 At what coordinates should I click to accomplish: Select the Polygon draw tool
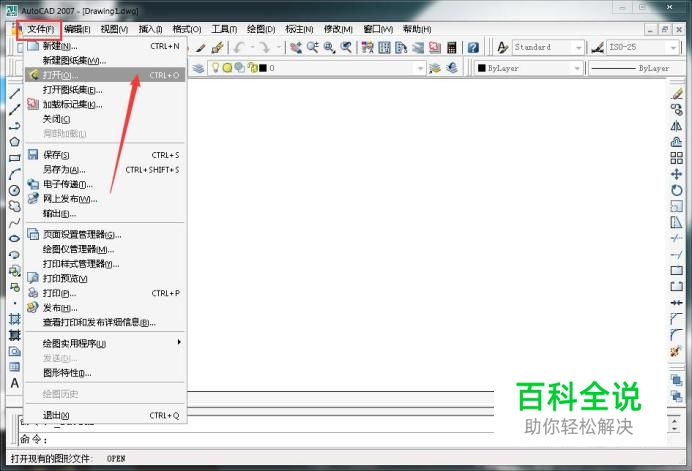click(x=15, y=142)
